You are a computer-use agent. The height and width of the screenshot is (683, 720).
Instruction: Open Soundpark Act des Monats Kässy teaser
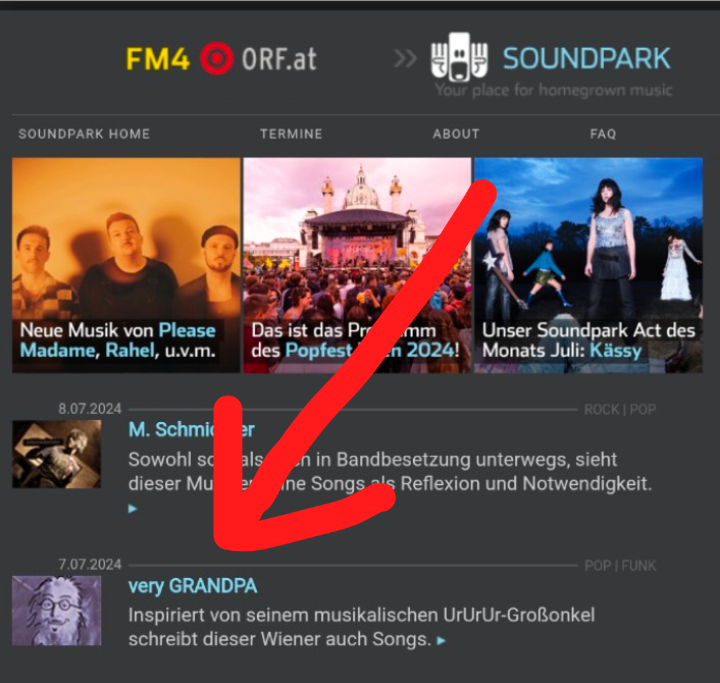[588, 265]
